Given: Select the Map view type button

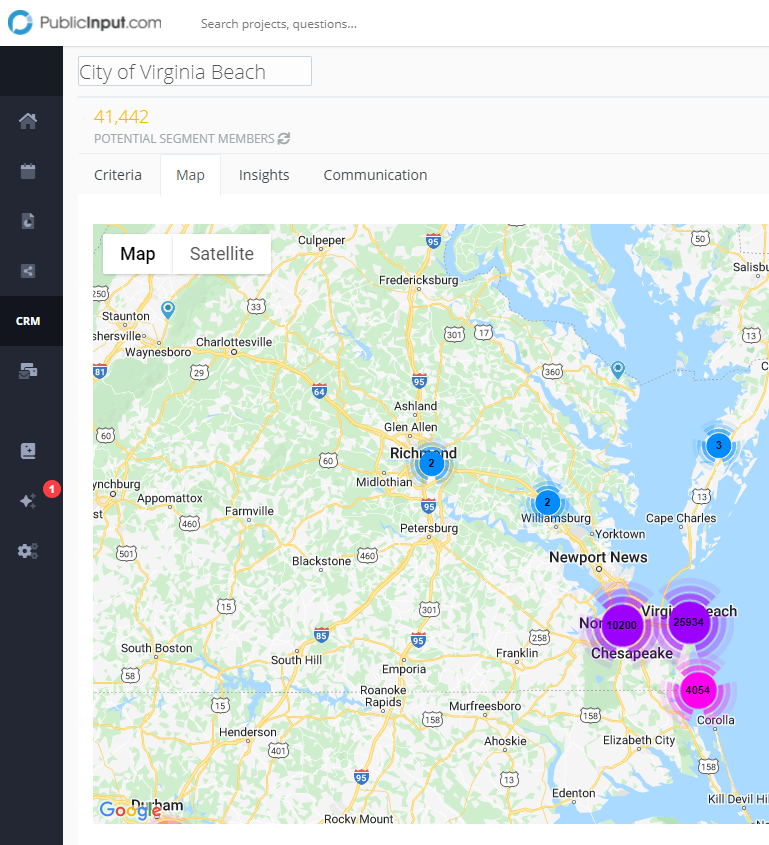Looking at the screenshot, I should click(x=138, y=254).
